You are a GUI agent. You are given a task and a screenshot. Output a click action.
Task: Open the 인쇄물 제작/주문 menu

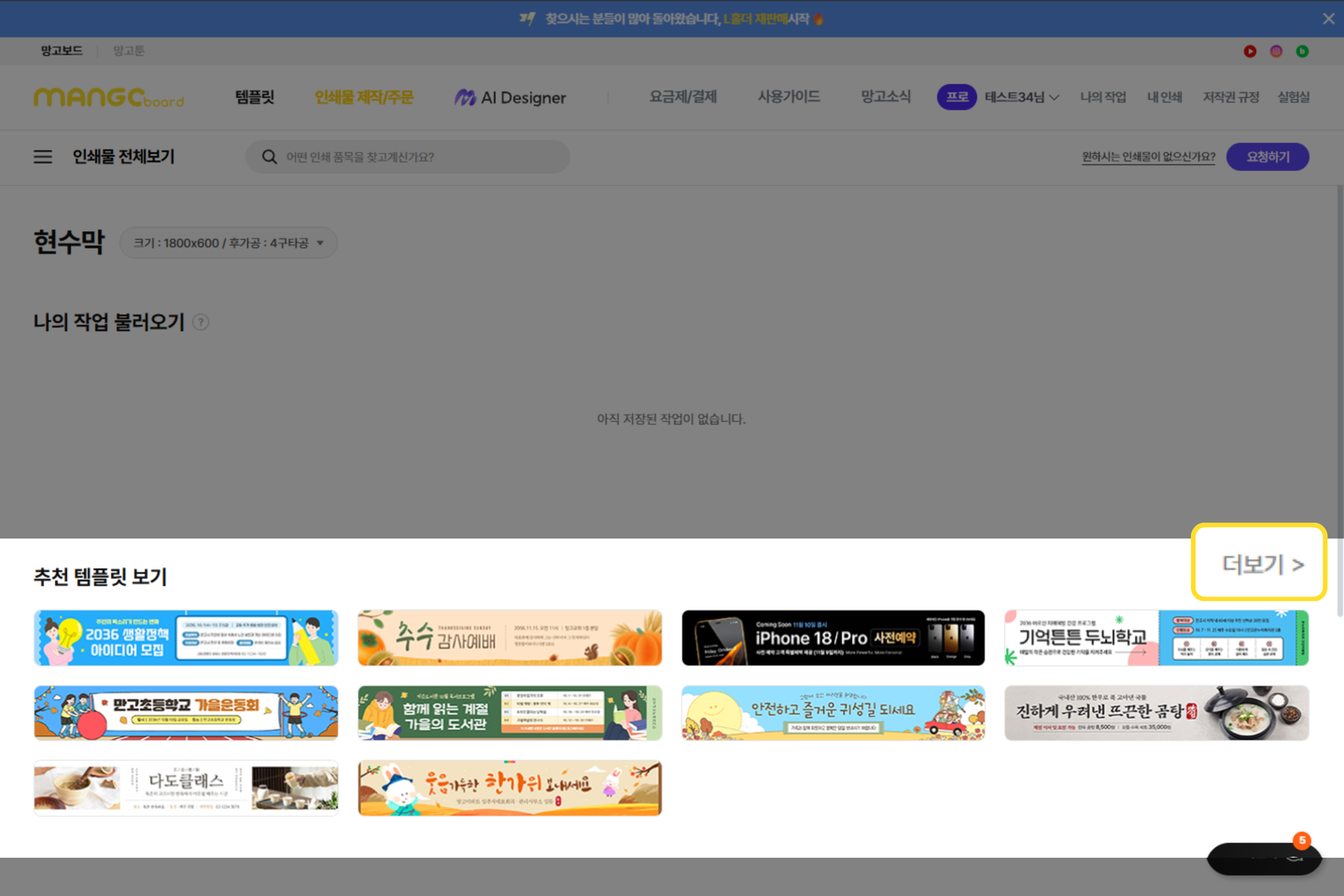pyautogui.click(x=364, y=97)
